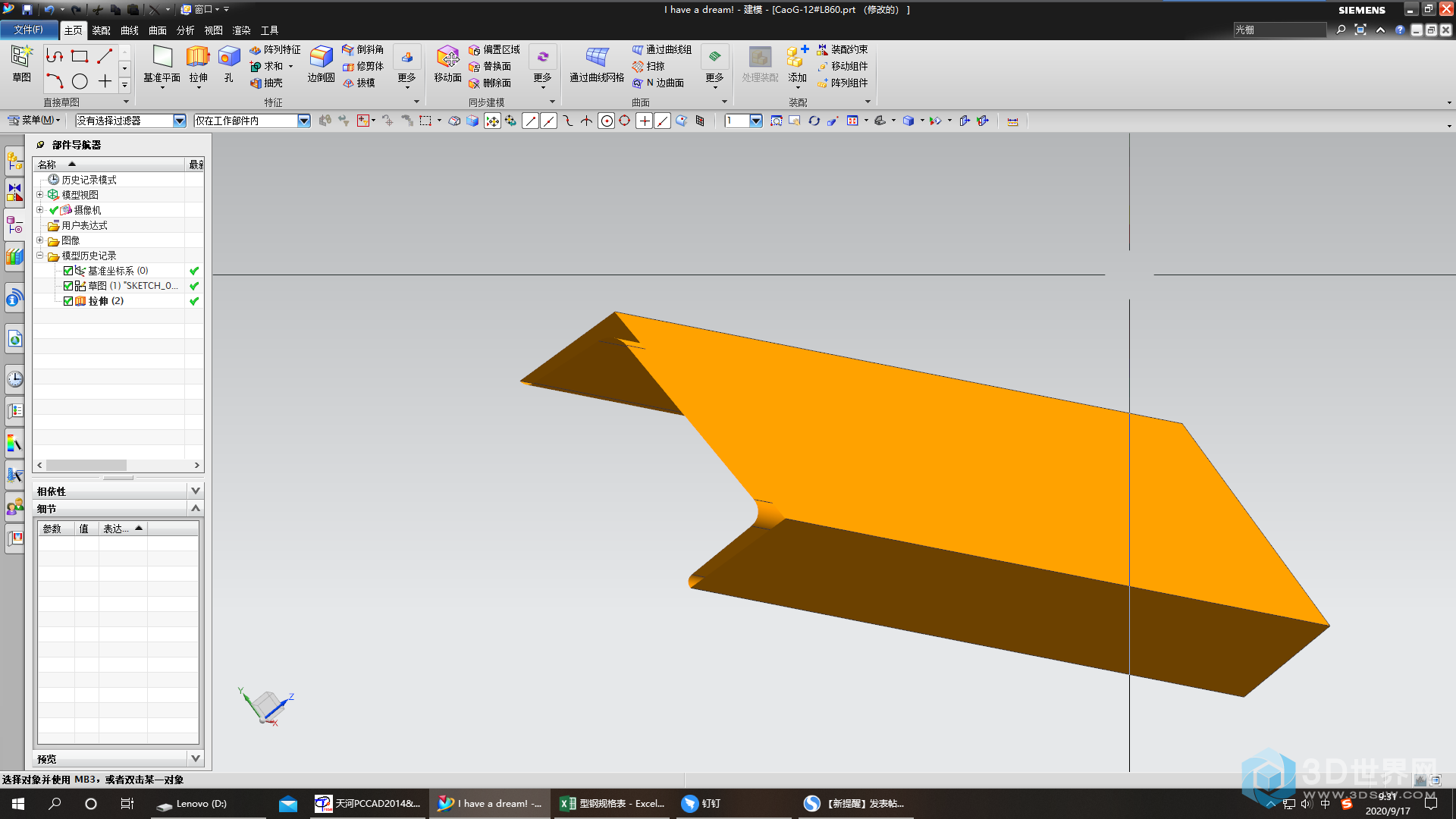
Task: Expand the 相依性 panel
Action: [195, 491]
